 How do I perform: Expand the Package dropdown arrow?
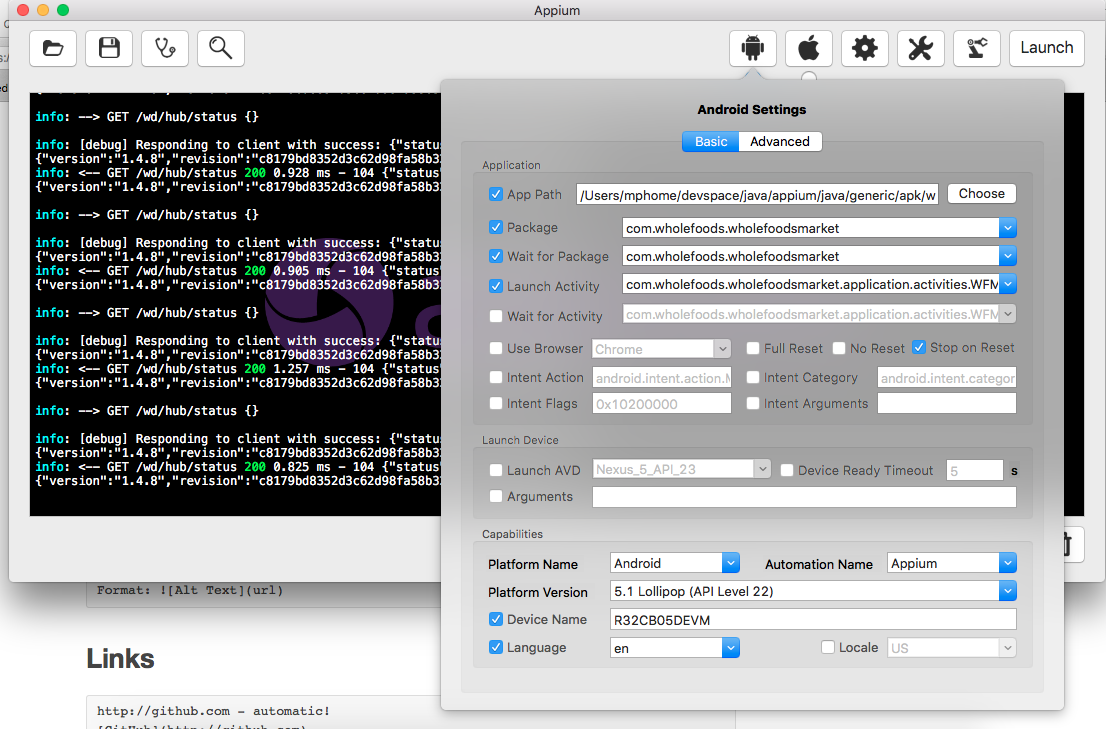pyautogui.click(x=1007, y=228)
